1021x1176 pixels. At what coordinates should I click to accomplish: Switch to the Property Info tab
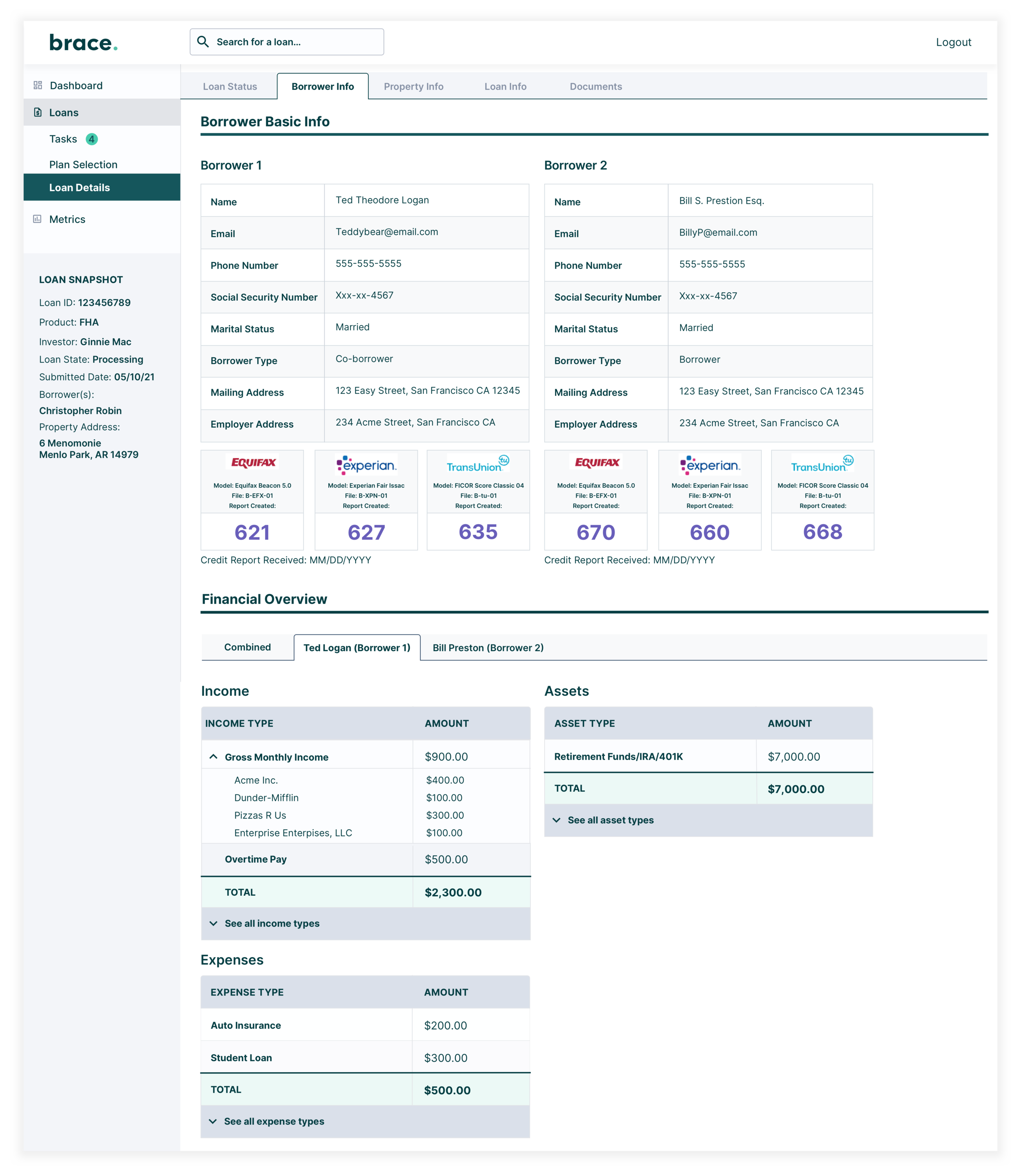pos(414,87)
